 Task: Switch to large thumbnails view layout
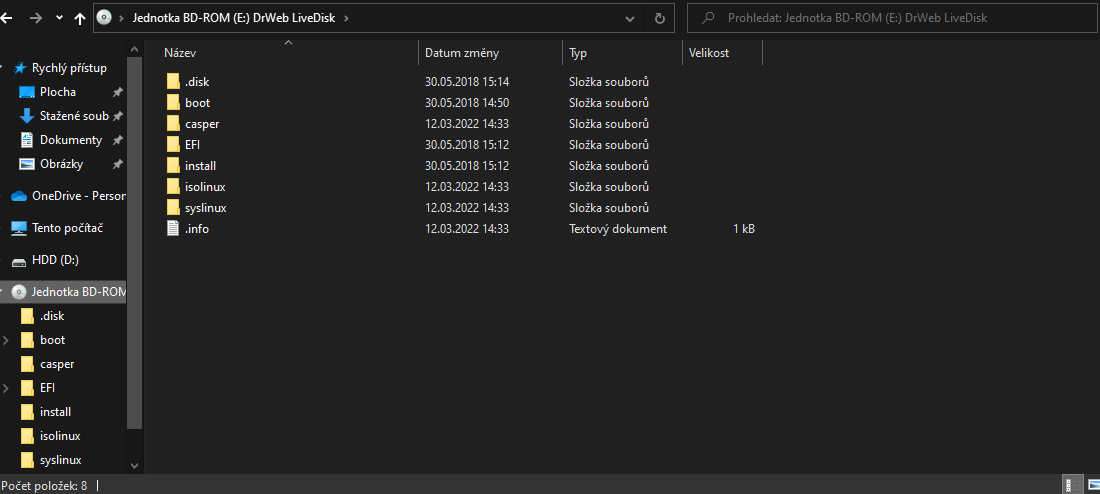(x=1091, y=485)
